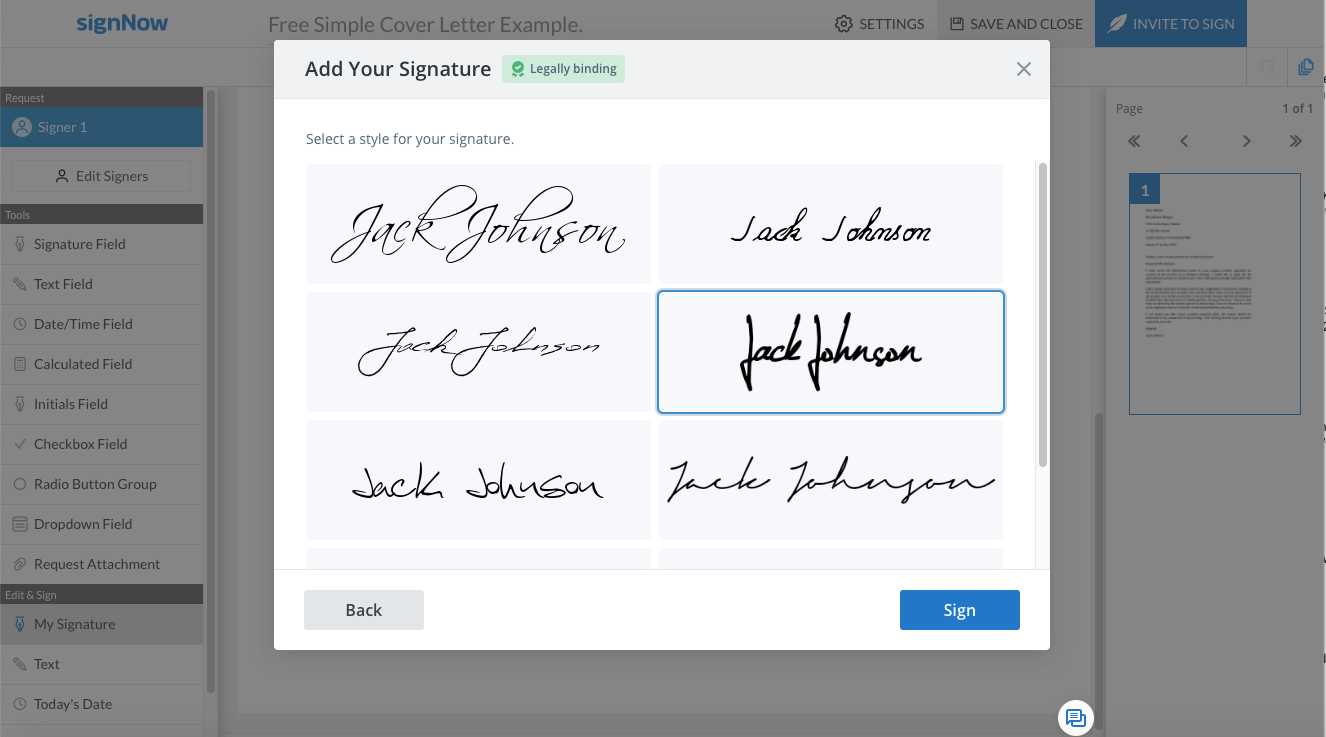Close the Add Your Signature dialog
1326x737 pixels.
tap(1023, 69)
